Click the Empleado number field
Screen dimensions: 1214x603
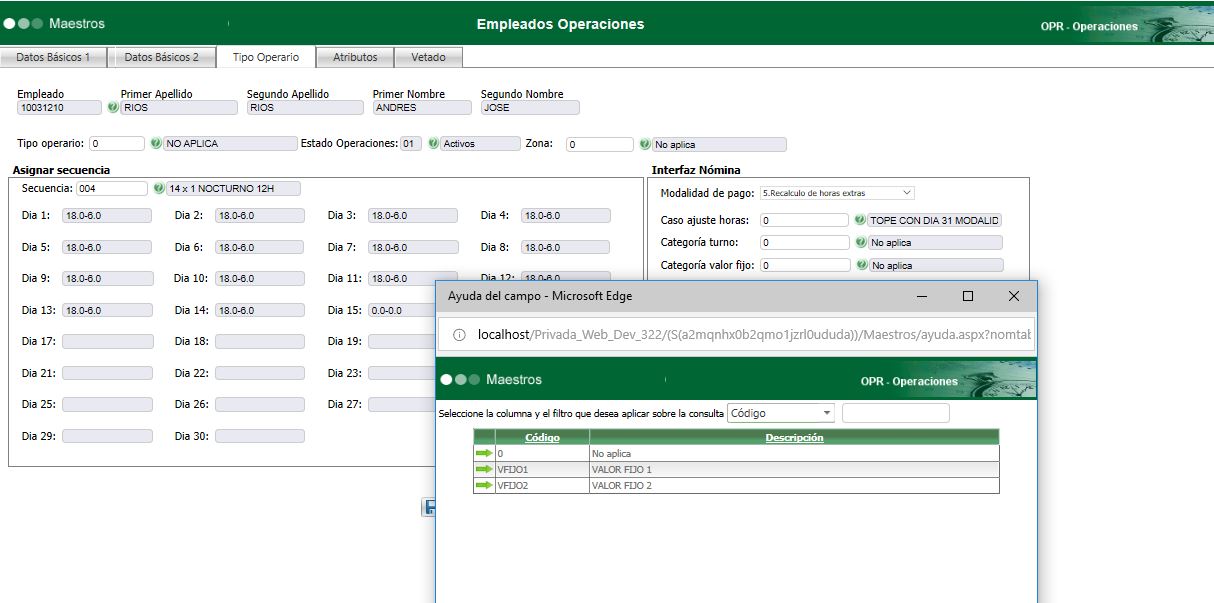(60, 107)
